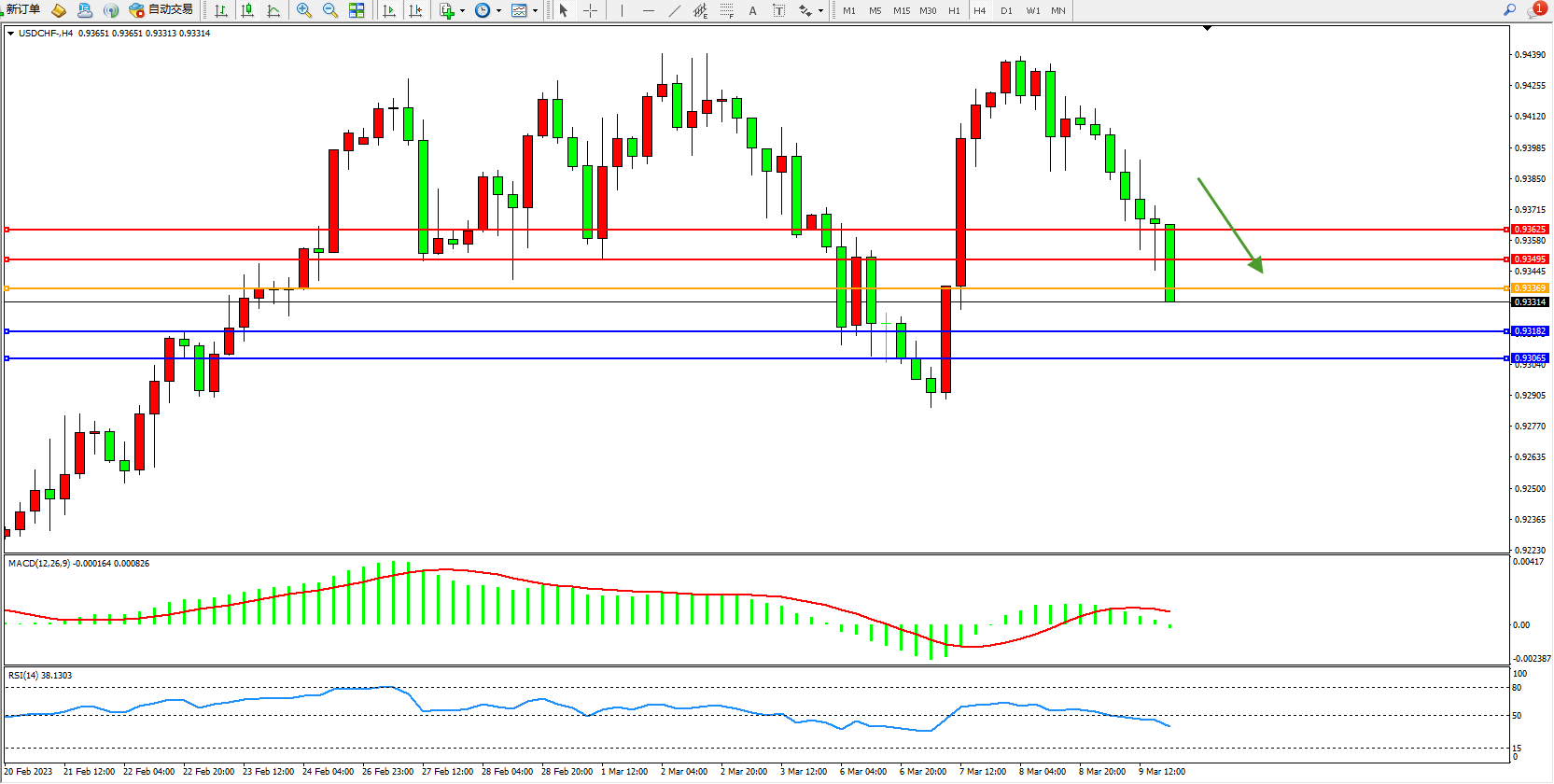Click the zoom in magnifier icon
Screen dimensions: 1554x784
click(303, 10)
